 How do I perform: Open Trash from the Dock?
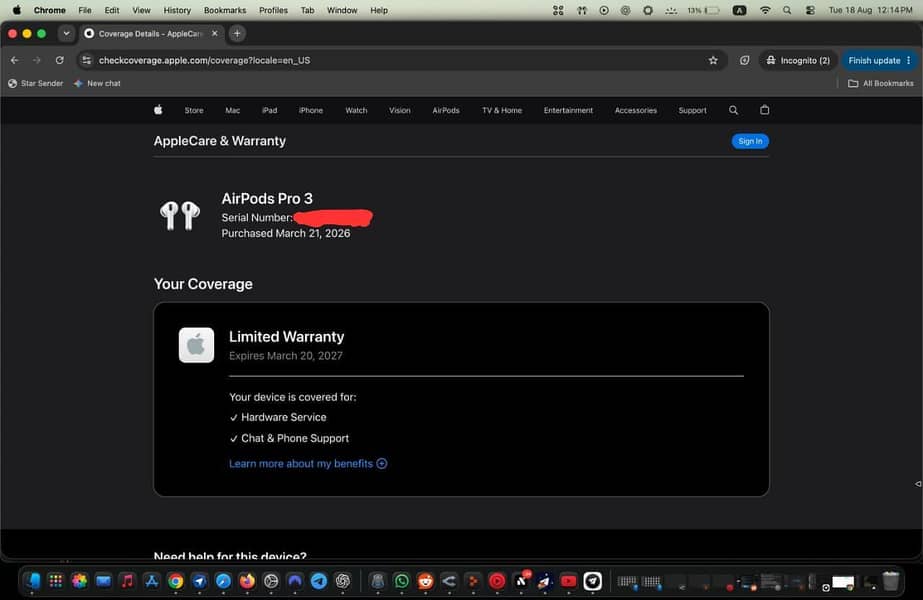891,581
